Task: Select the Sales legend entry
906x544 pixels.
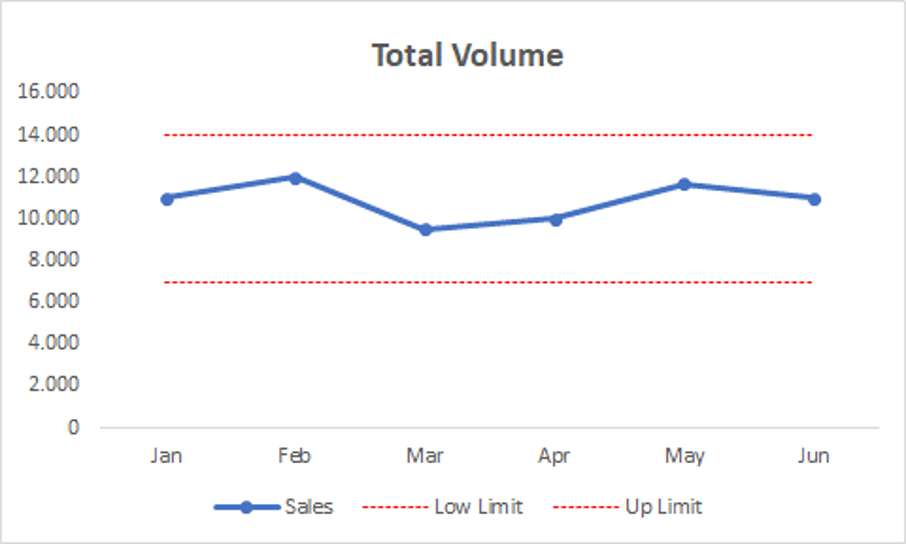Action: pyautogui.click(x=274, y=507)
